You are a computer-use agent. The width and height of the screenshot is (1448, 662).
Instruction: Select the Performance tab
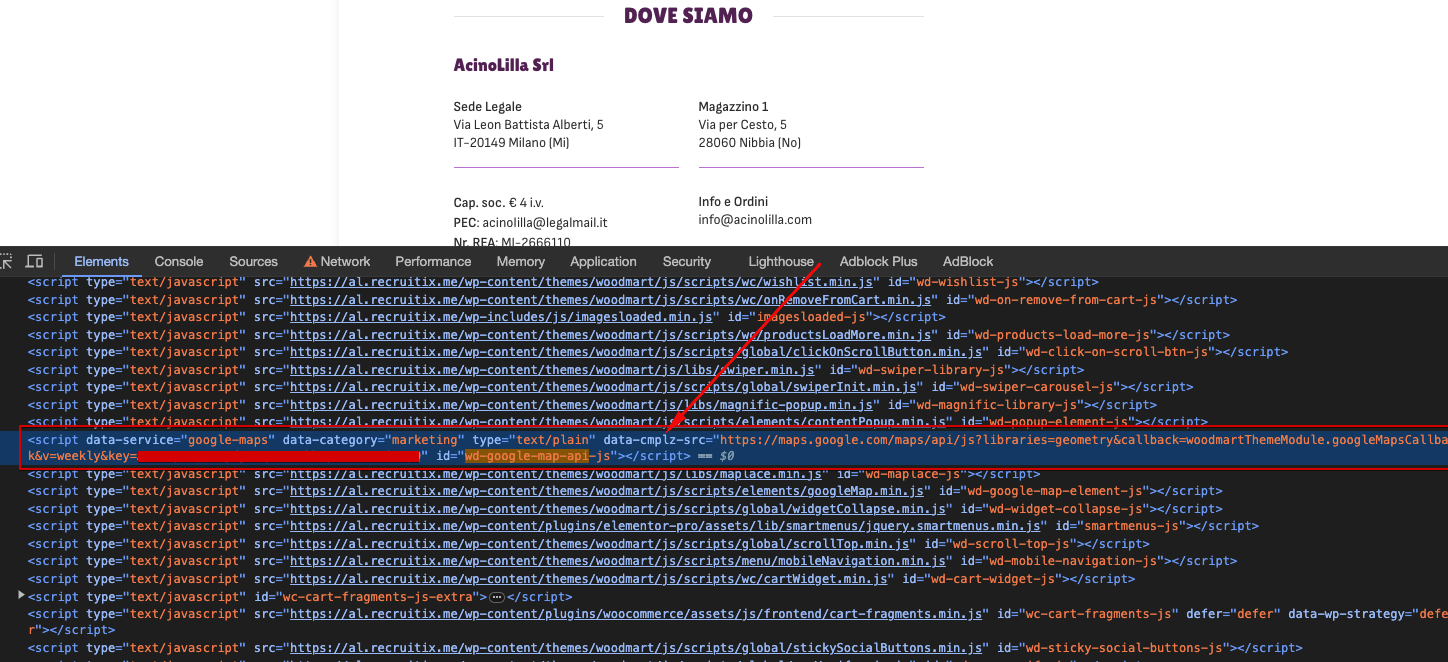pyautogui.click(x=433, y=261)
